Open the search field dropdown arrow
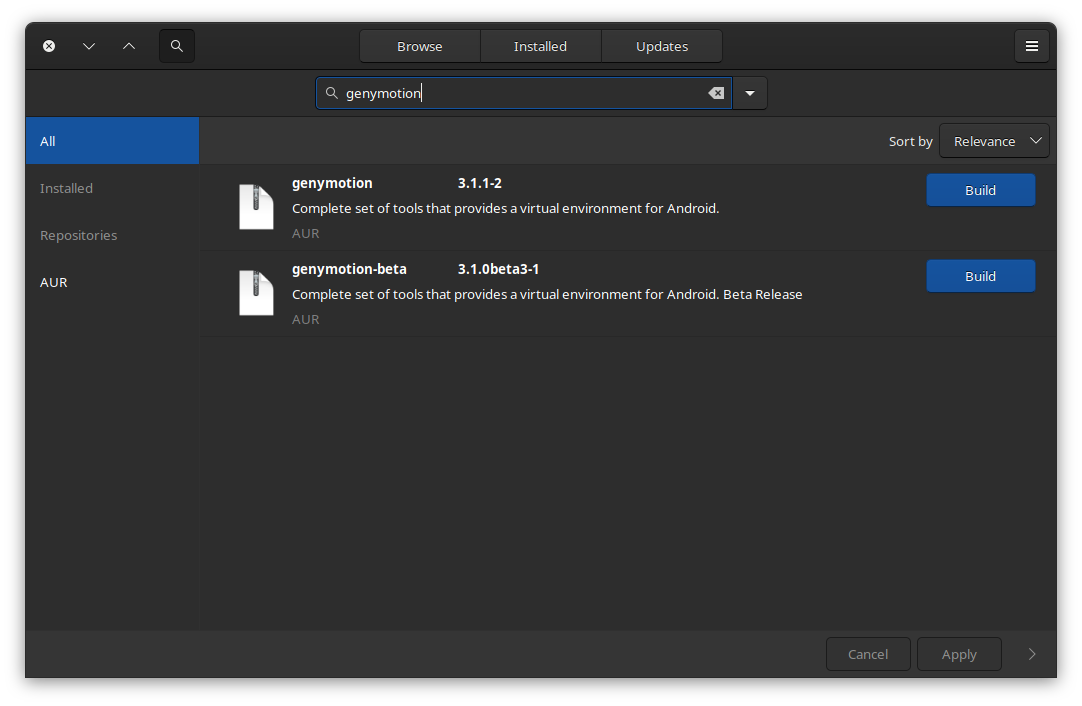Screen dimensions: 1082x706 tap(750, 93)
